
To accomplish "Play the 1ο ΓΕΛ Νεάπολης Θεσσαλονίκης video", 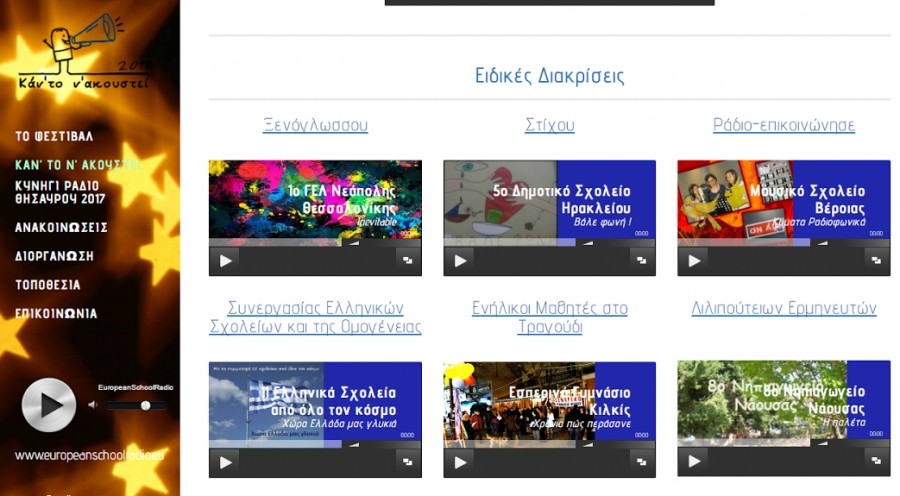I will [225, 261].
